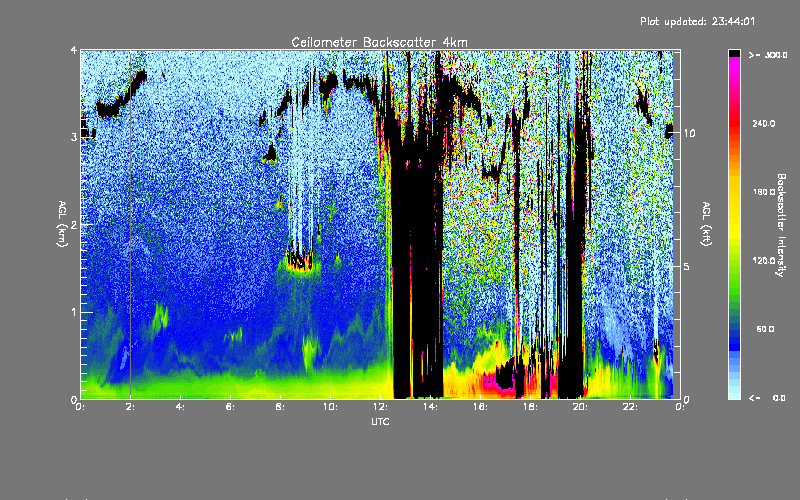Pick the pale cyan bottom colorbar band
The height and width of the screenshot is (500, 800).
pyautogui.click(x=734, y=394)
